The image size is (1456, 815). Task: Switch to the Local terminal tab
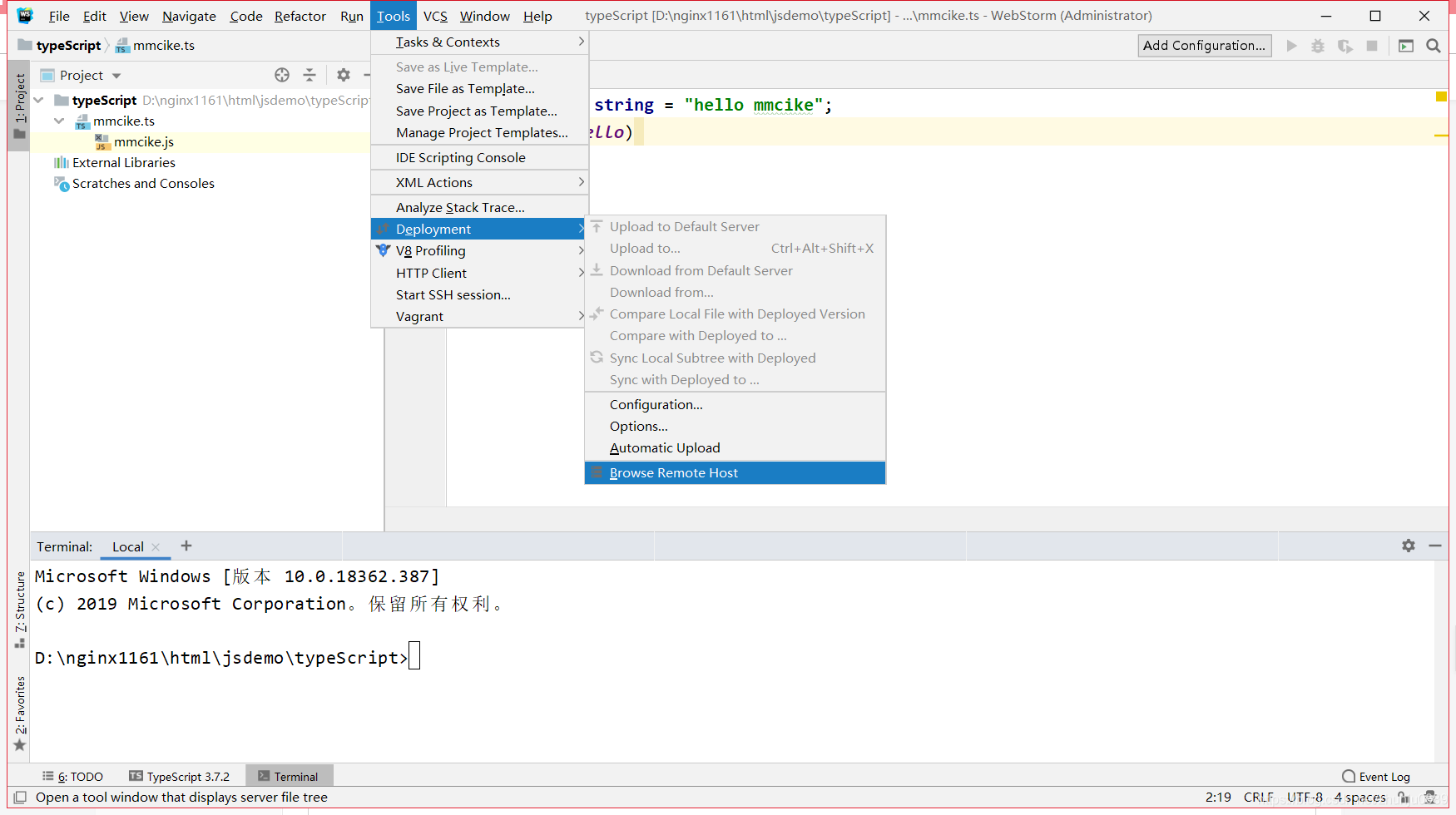pyautogui.click(x=128, y=547)
